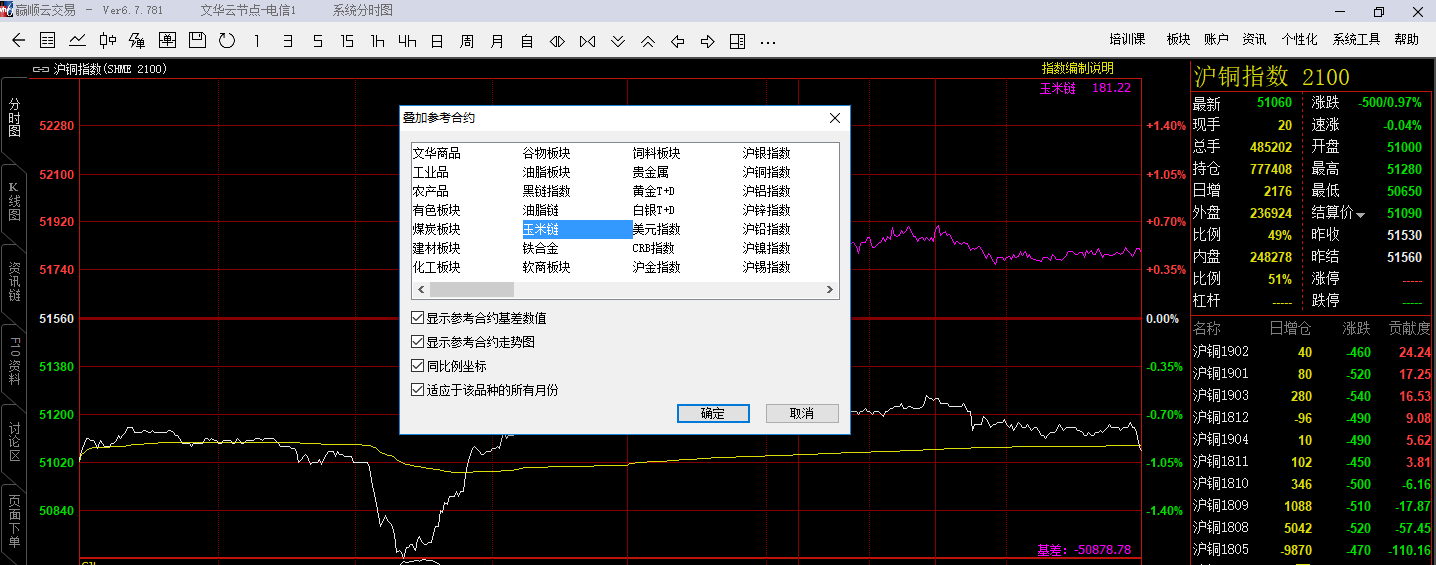Click the three-dot more options icon
1436x565 pixels.
pyautogui.click(x=768, y=42)
